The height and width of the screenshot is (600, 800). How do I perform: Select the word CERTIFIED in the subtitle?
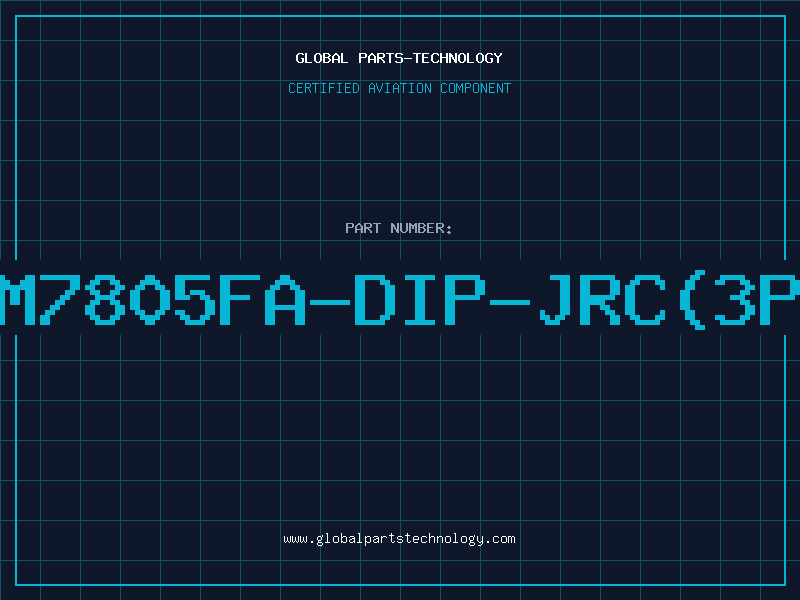pos(324,88)
